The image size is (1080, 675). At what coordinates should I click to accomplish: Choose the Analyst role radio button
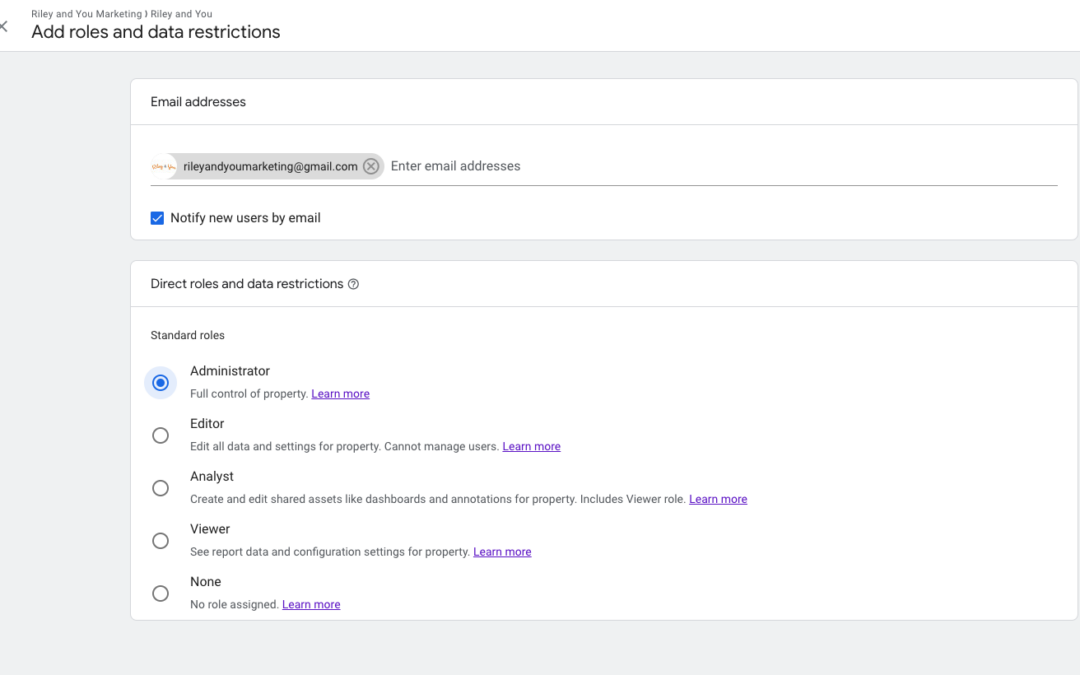[x=160, y=488]
